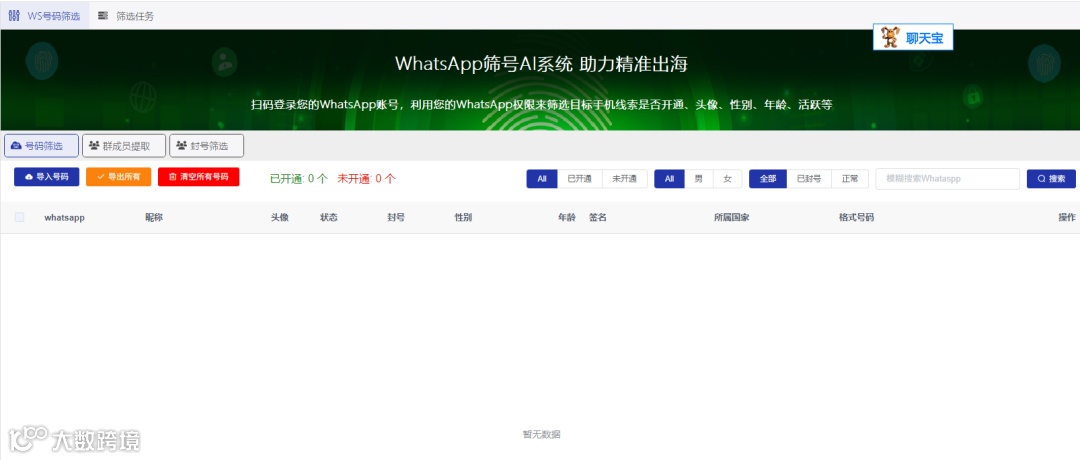Filter by 正常 accounts
The height and width of the screenshot is (460, 1080).
point(850,179)
